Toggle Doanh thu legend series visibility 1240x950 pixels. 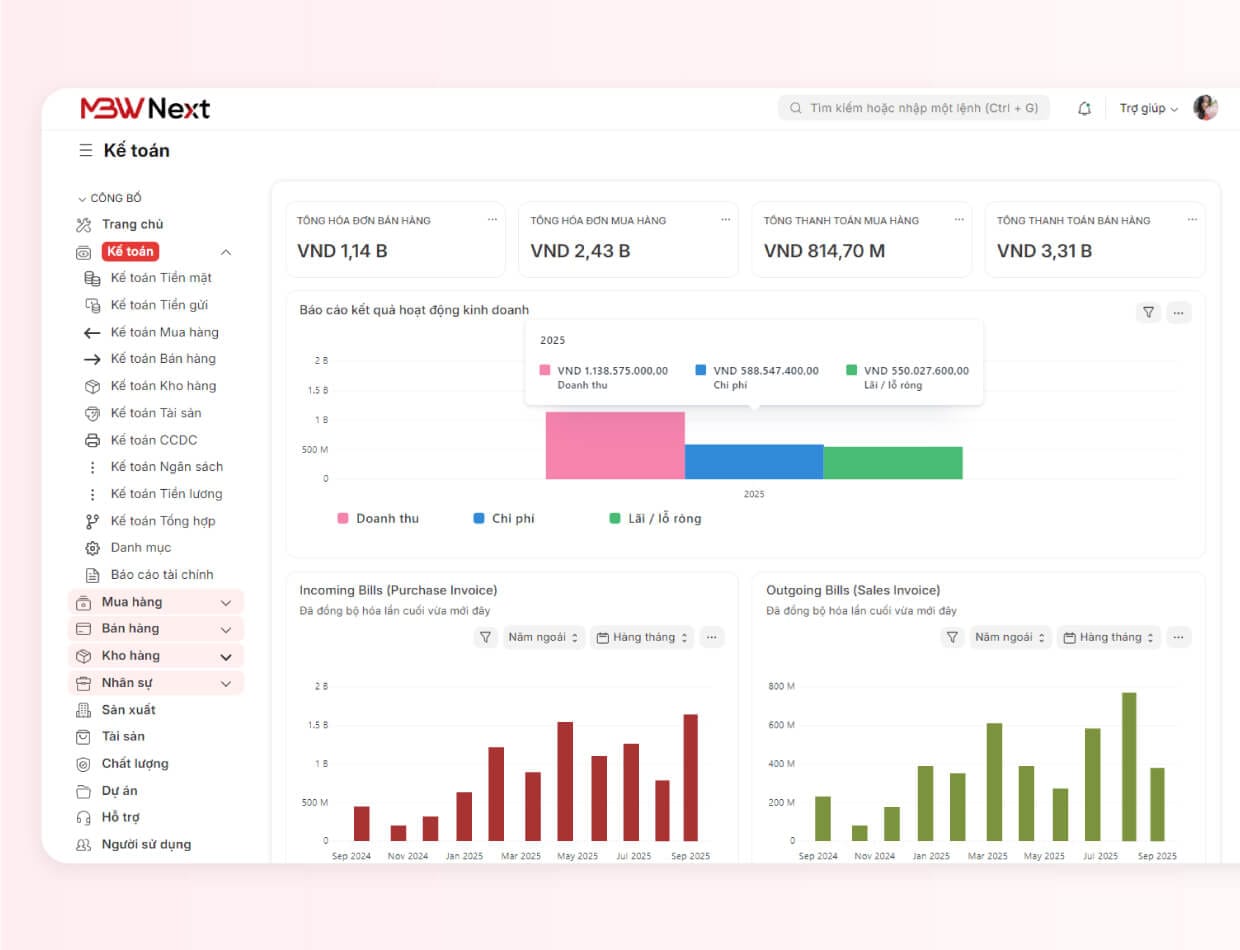(378, 518)
